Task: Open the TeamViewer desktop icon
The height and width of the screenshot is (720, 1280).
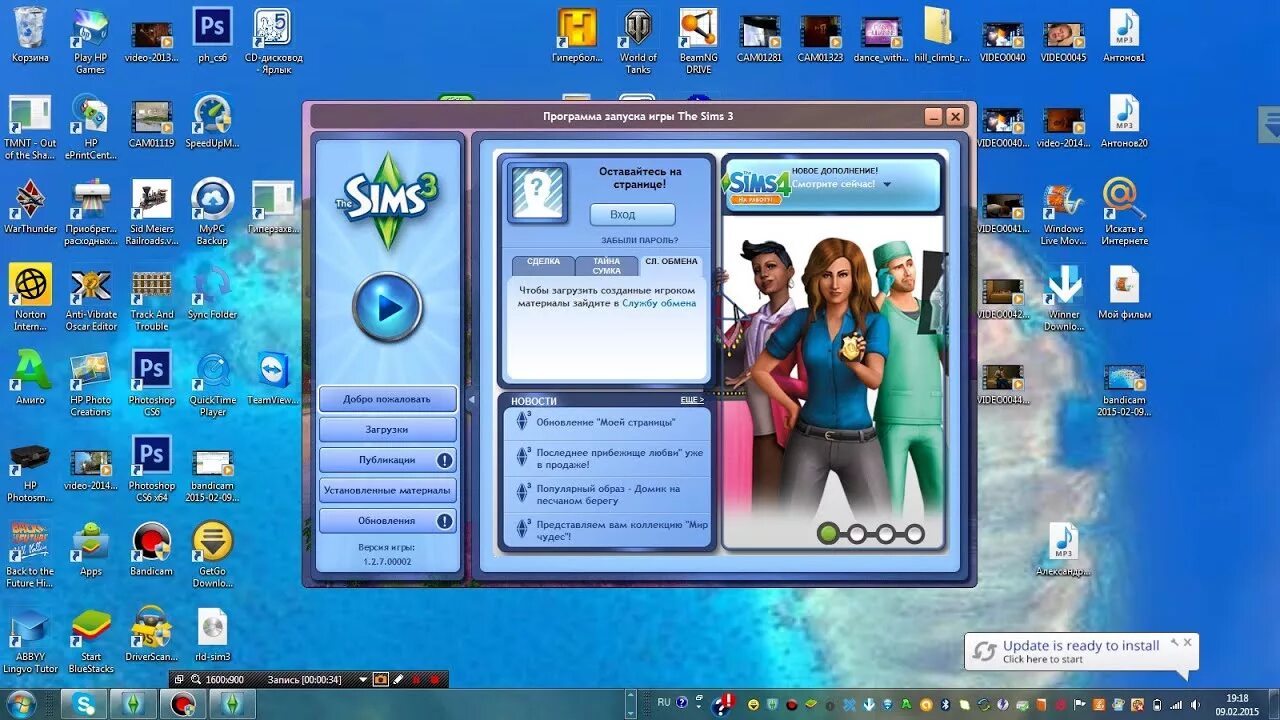Action: 273,378
